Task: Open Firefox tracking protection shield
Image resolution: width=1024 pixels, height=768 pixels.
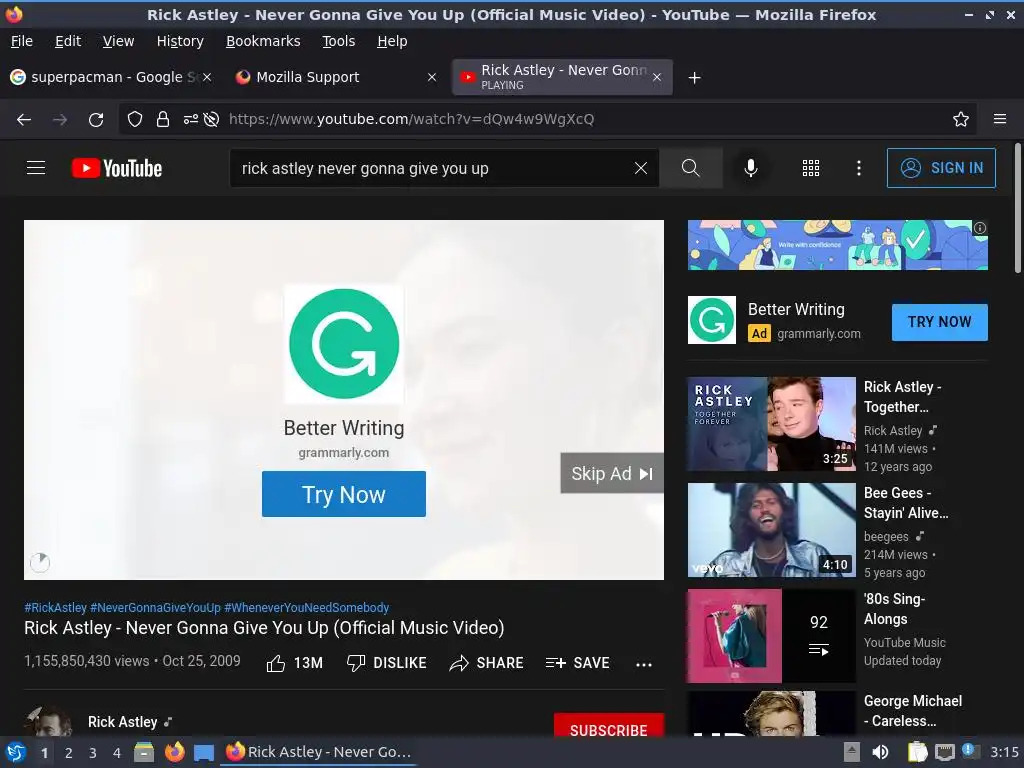Action: [x=135, y=120]
